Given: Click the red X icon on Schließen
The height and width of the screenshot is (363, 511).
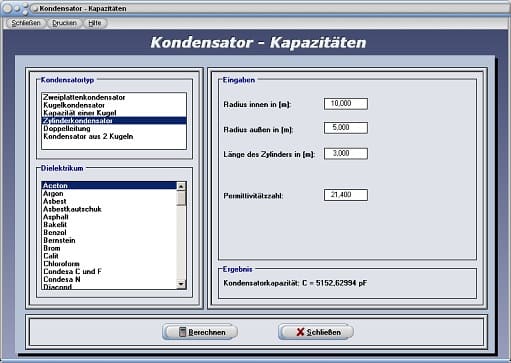Looking at the screenshot, I should click(x=300, y=332).
